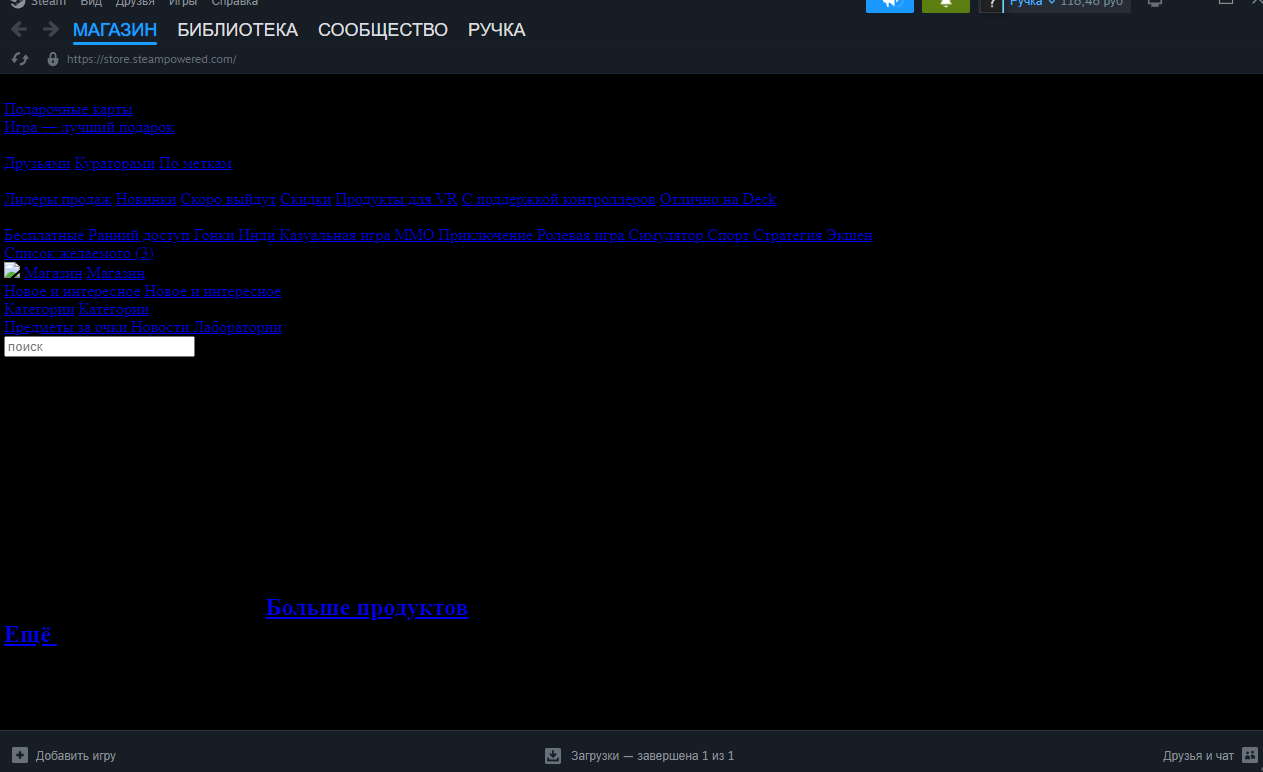Go forward with the forward arrow
Image resolution: width=1263 pixels, height=772 pixels.
tap(50, 30)
